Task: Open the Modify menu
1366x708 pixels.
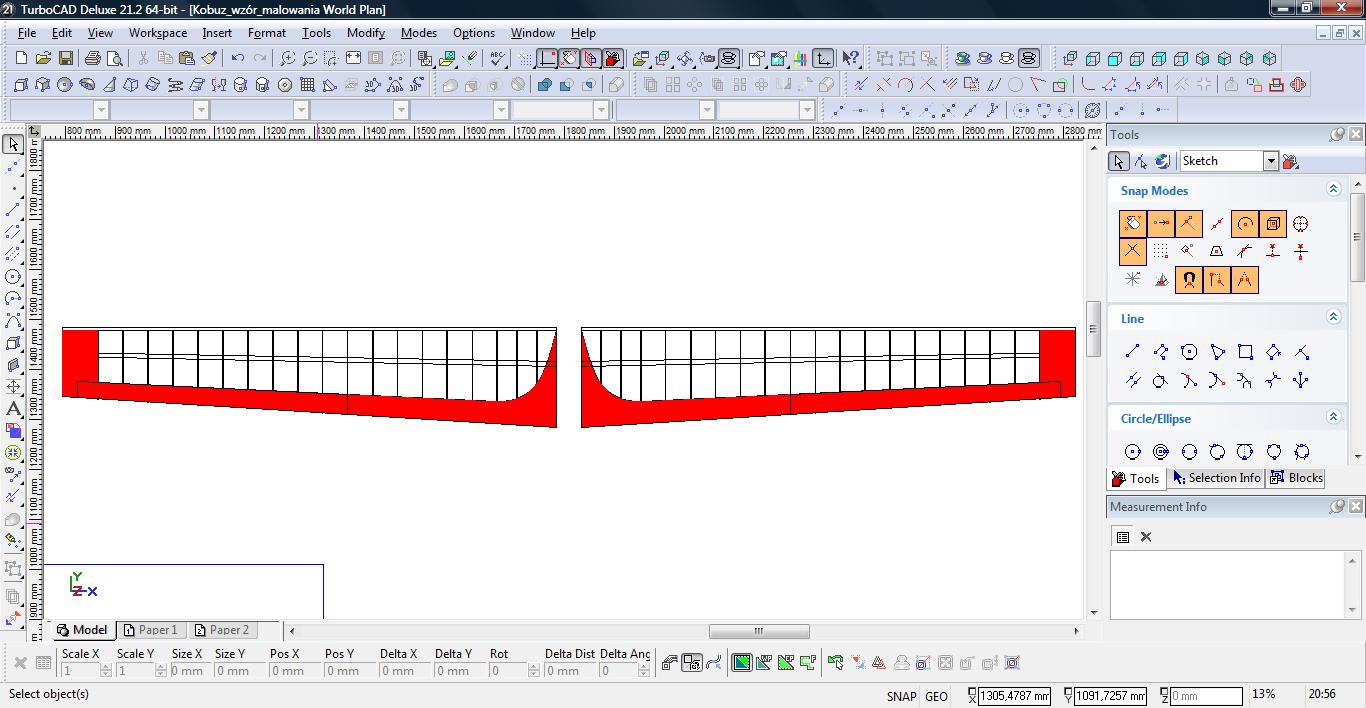Action: click(365, 33)
